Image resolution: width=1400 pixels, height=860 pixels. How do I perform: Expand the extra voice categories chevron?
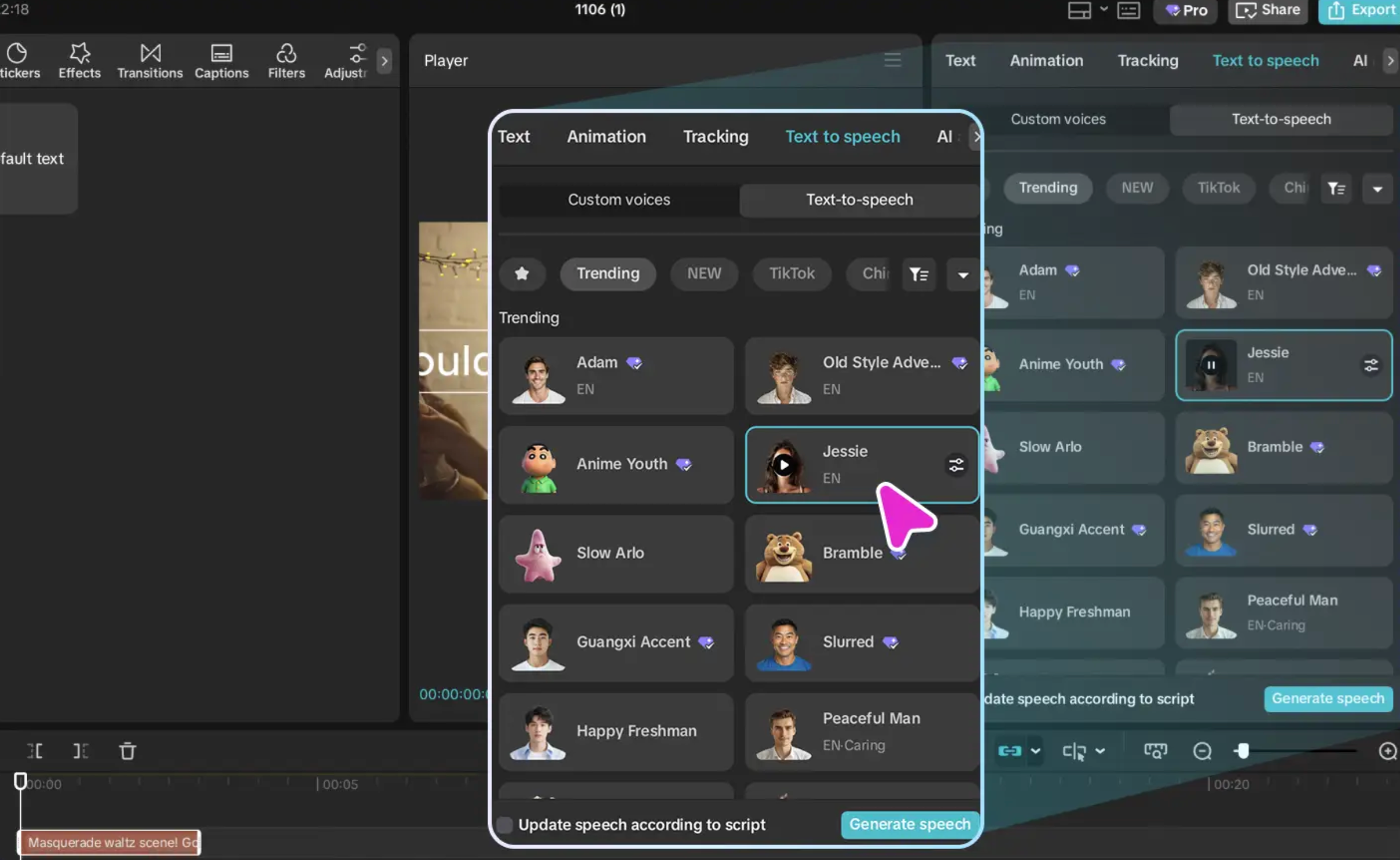[x=962, y=274]
